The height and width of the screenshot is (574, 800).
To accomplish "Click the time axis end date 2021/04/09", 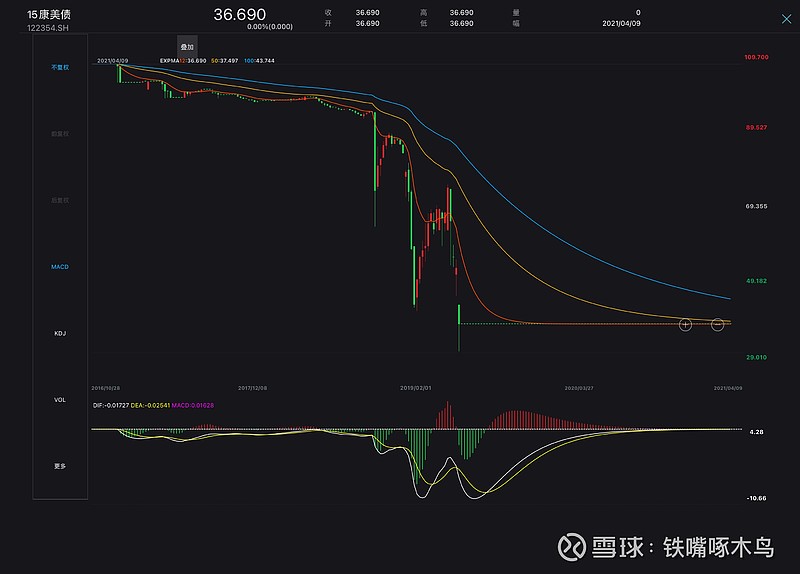I will (728, 388).
